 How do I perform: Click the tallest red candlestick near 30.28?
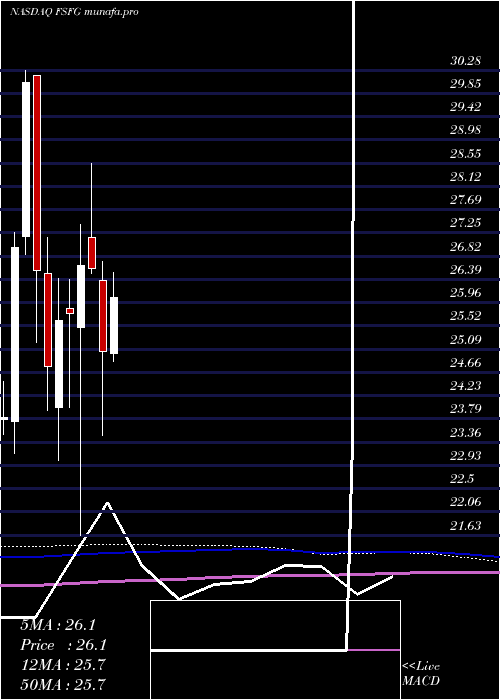point(37,173)
